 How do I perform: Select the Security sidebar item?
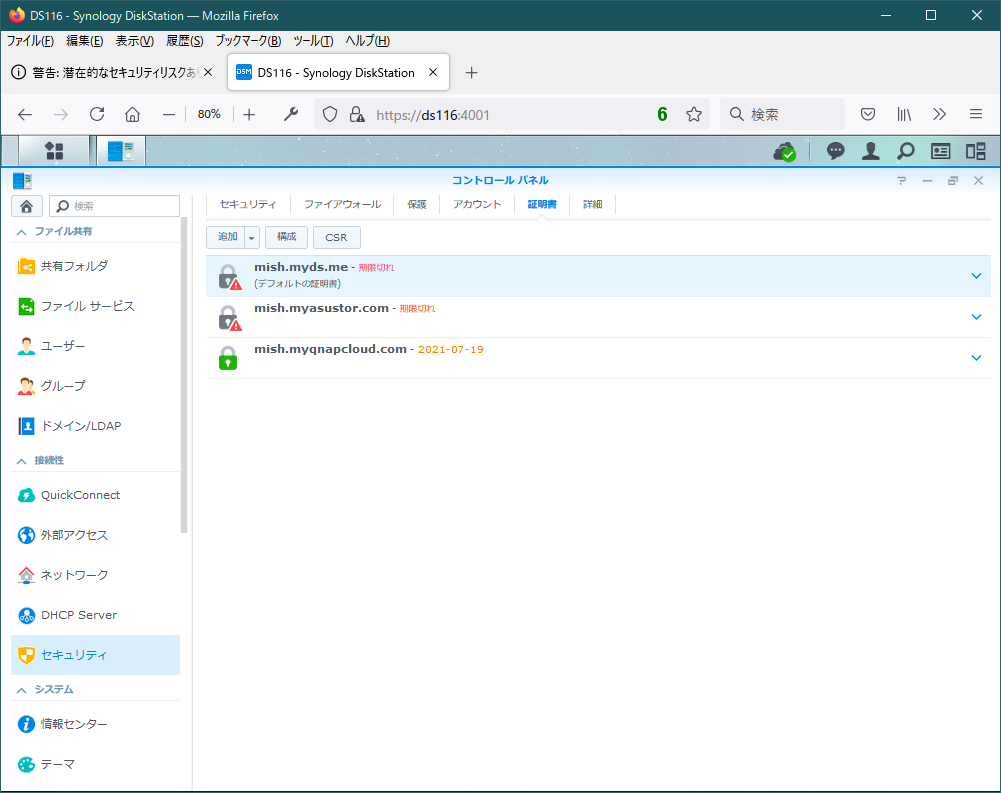[95, 655]
